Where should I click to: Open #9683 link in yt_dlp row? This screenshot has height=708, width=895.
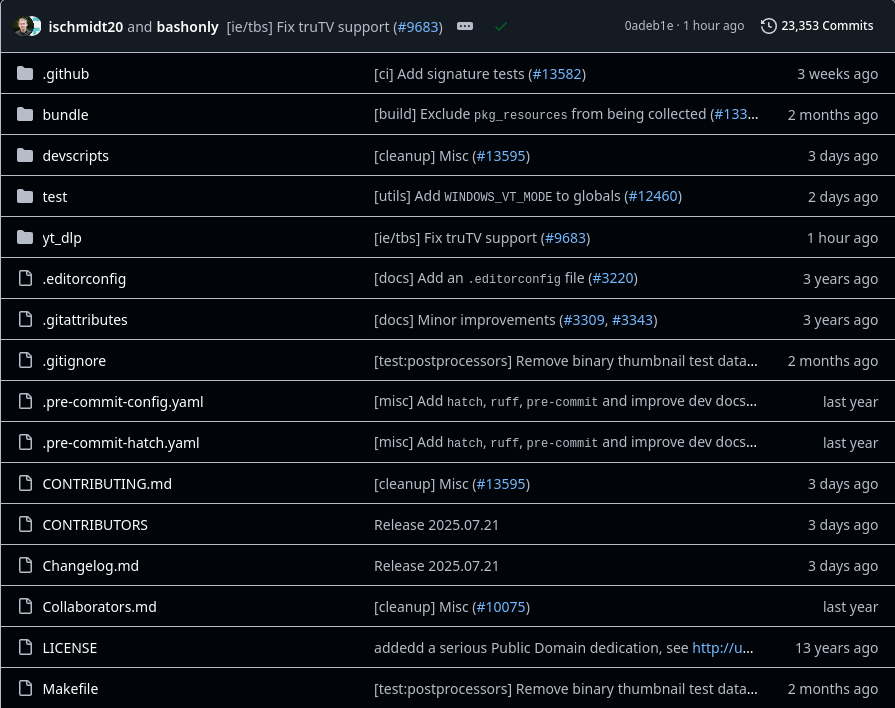pyautogui.click(x=566, y=238)
